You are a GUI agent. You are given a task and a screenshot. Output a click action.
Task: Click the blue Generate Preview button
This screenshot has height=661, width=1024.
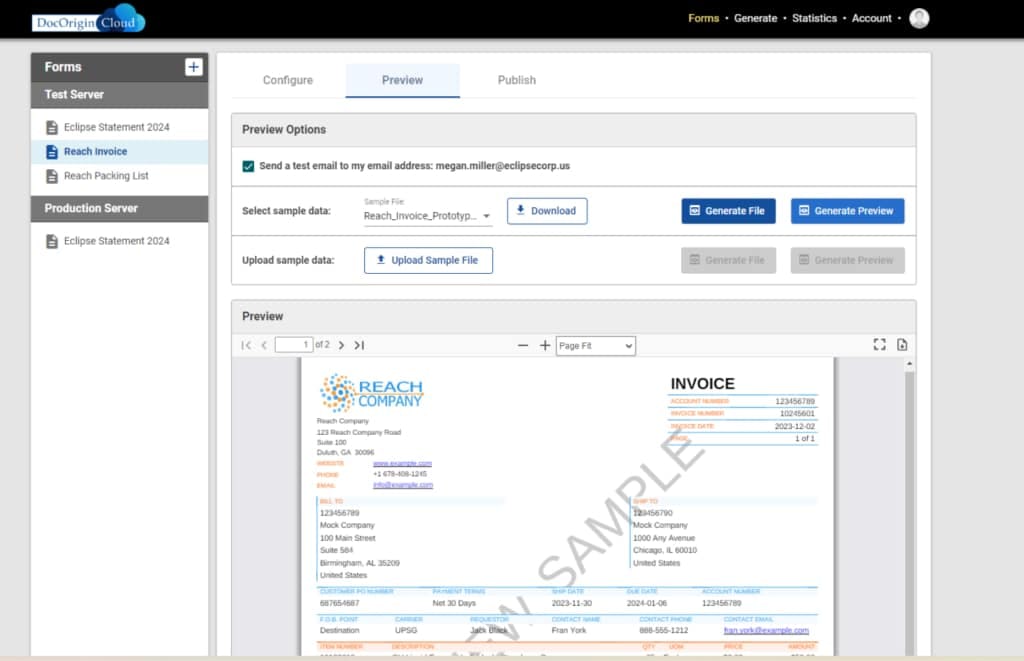pyautogui.click(x=847, y=211)
